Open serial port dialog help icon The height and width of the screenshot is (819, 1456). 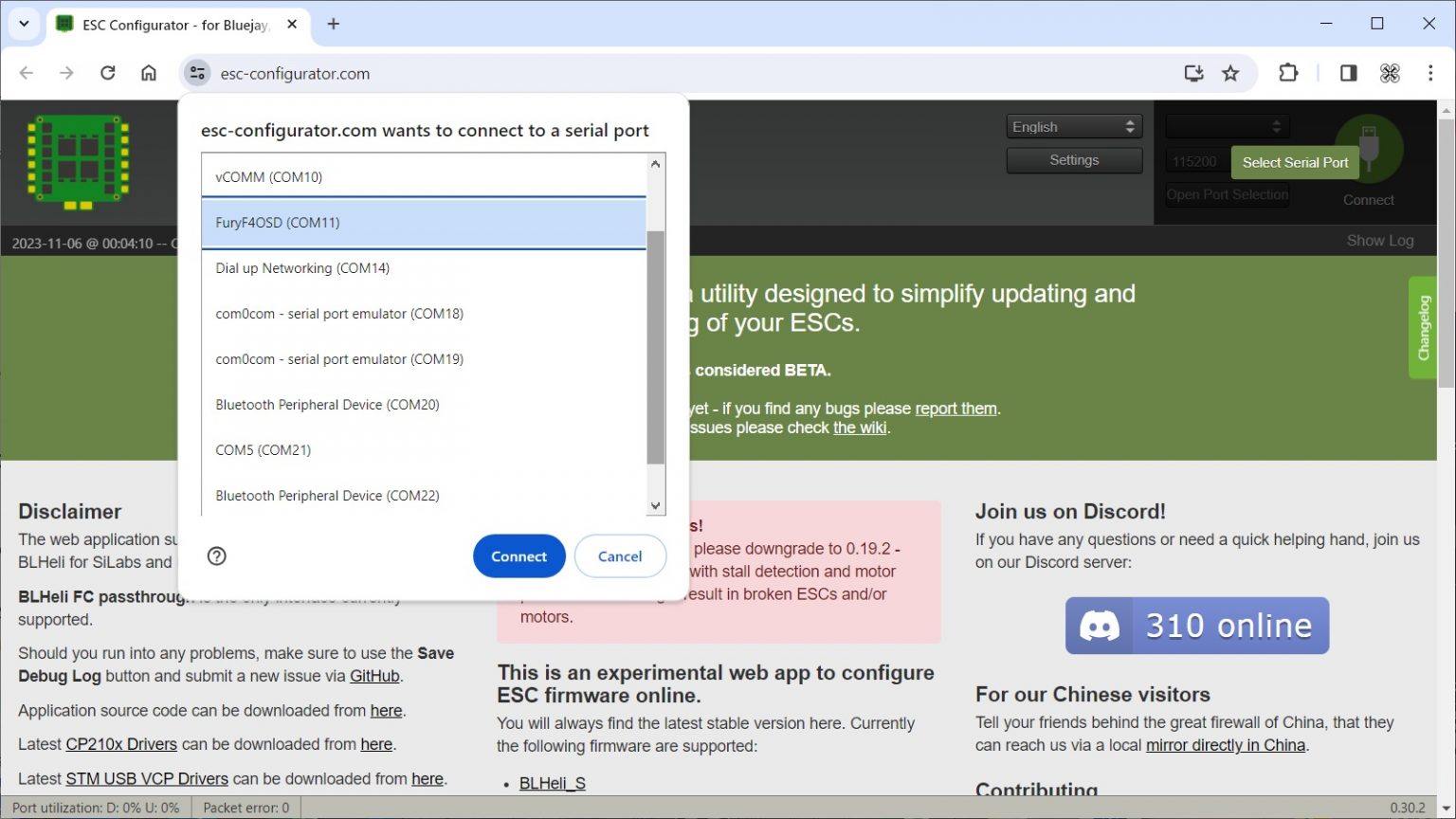coord(217,556)
